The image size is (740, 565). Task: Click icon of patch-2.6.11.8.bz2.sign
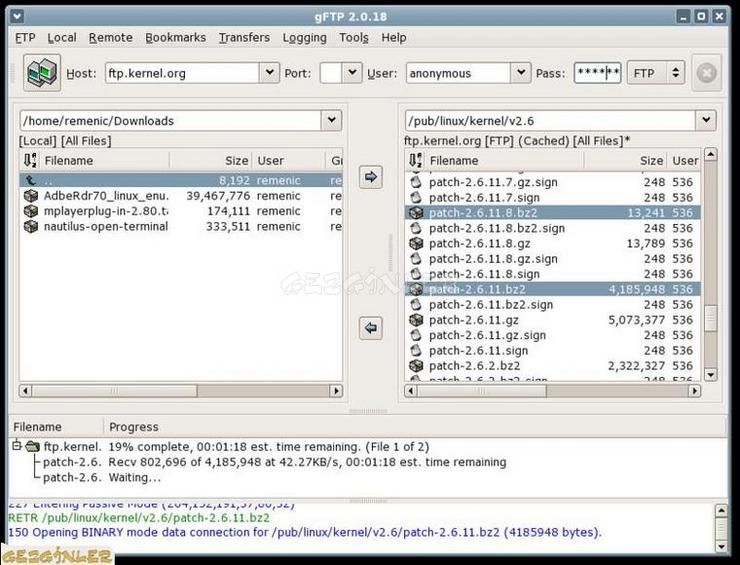pos(416,228)
